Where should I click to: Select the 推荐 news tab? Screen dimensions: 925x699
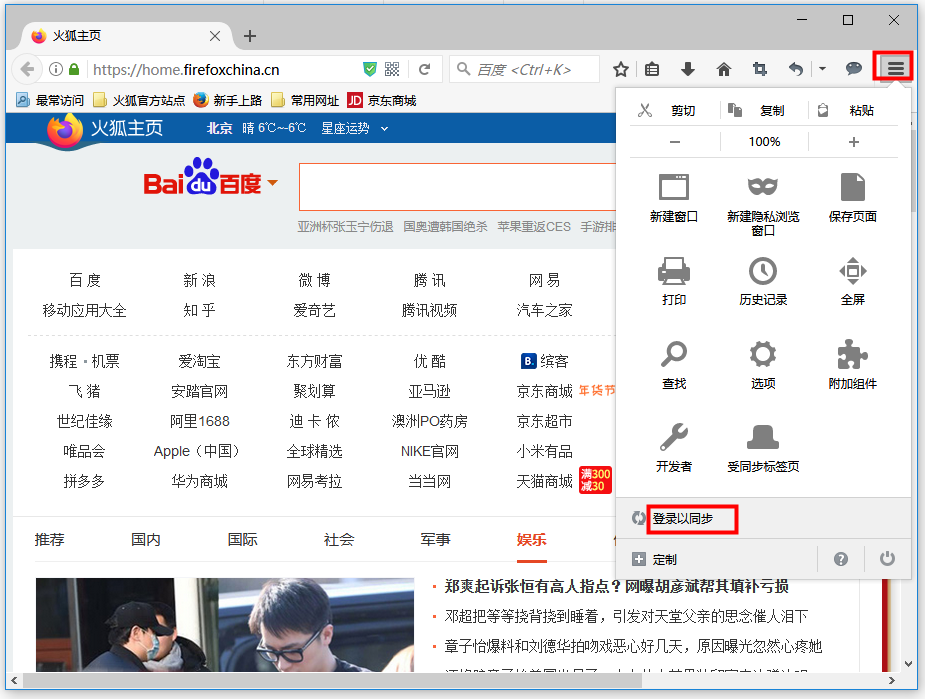pyautogui.click(x=50, y=539)
